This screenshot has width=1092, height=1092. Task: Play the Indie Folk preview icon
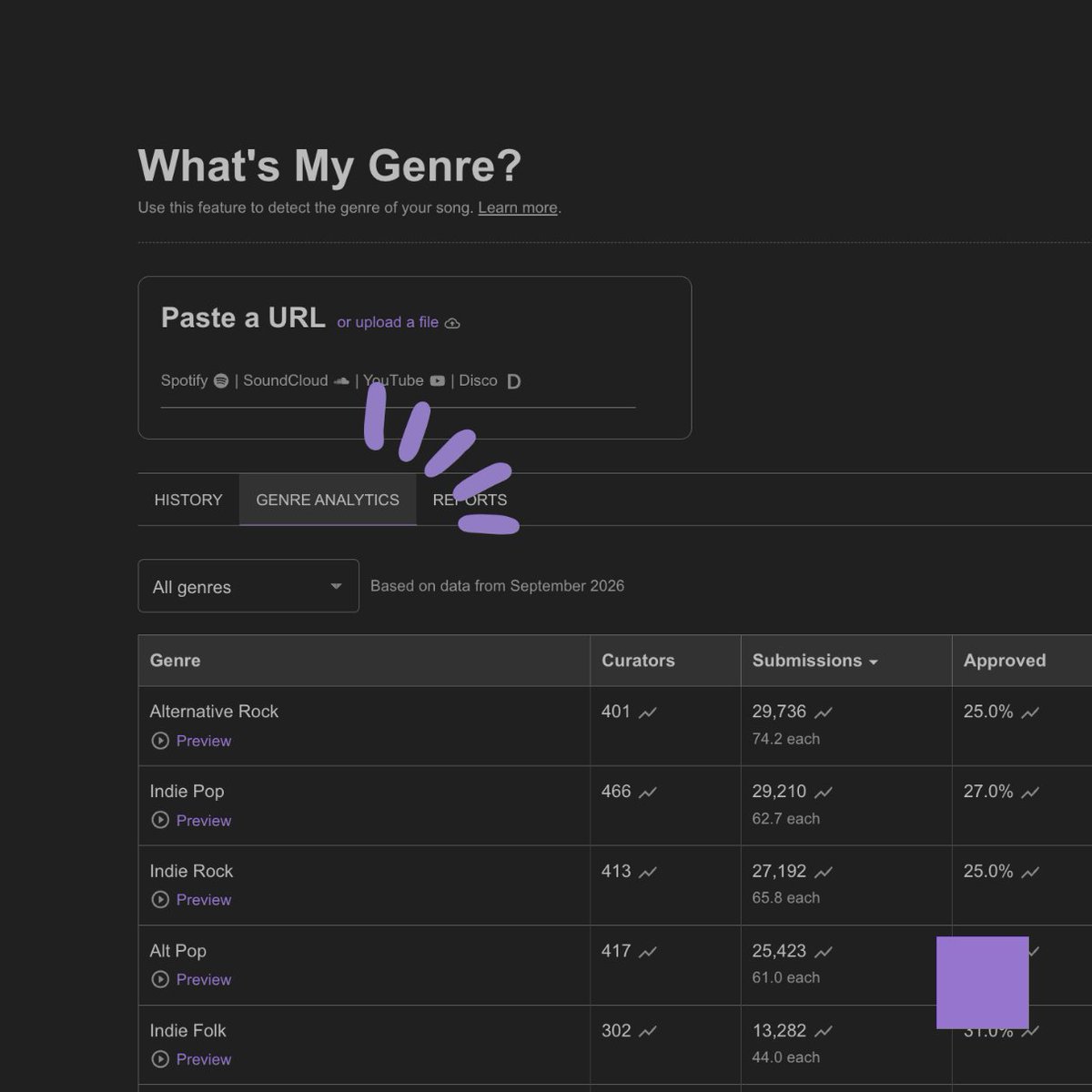click(160, 1059)
